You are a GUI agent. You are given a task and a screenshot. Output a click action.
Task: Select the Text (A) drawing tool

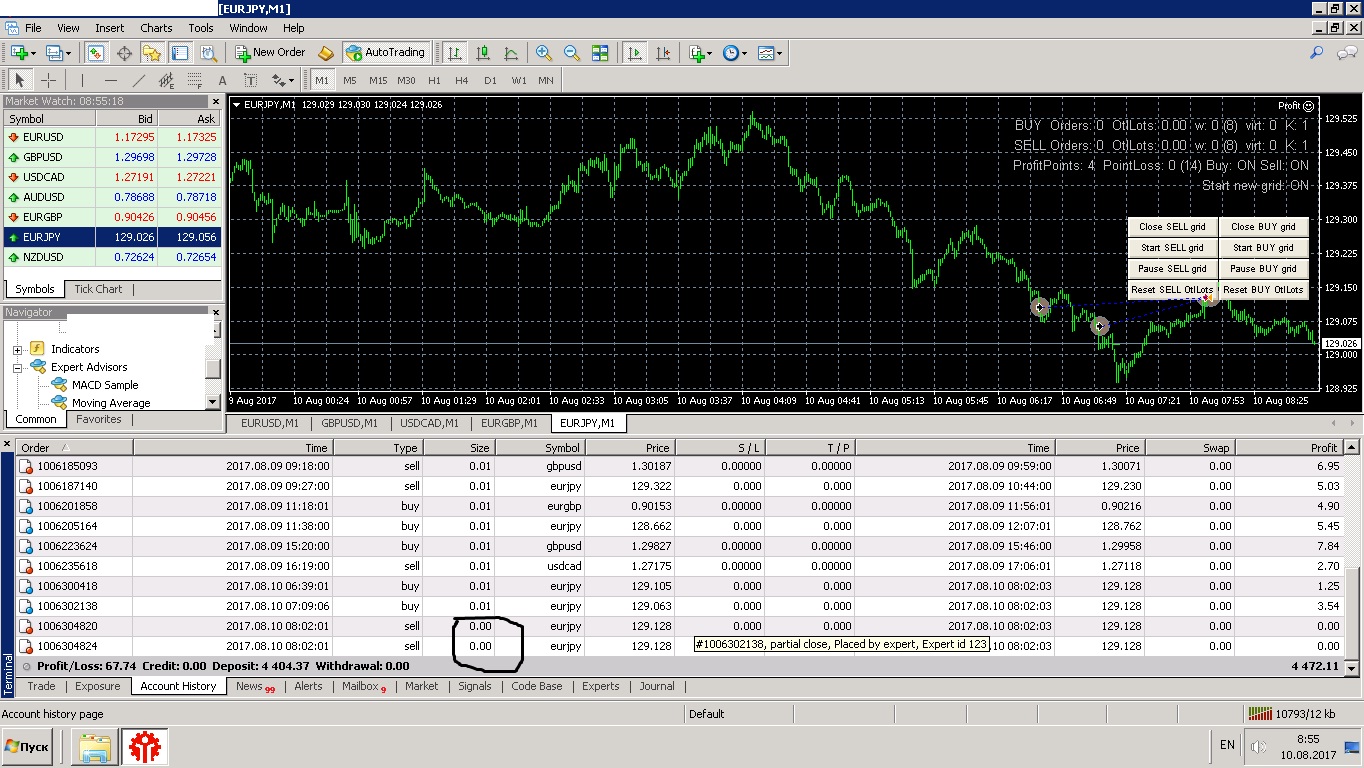[x=222, y=80]
